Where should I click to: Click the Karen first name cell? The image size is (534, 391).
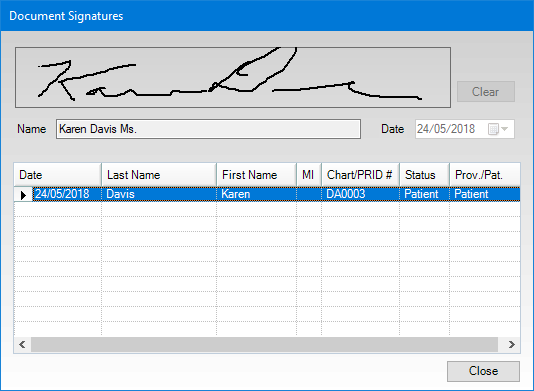click(256, 194)
